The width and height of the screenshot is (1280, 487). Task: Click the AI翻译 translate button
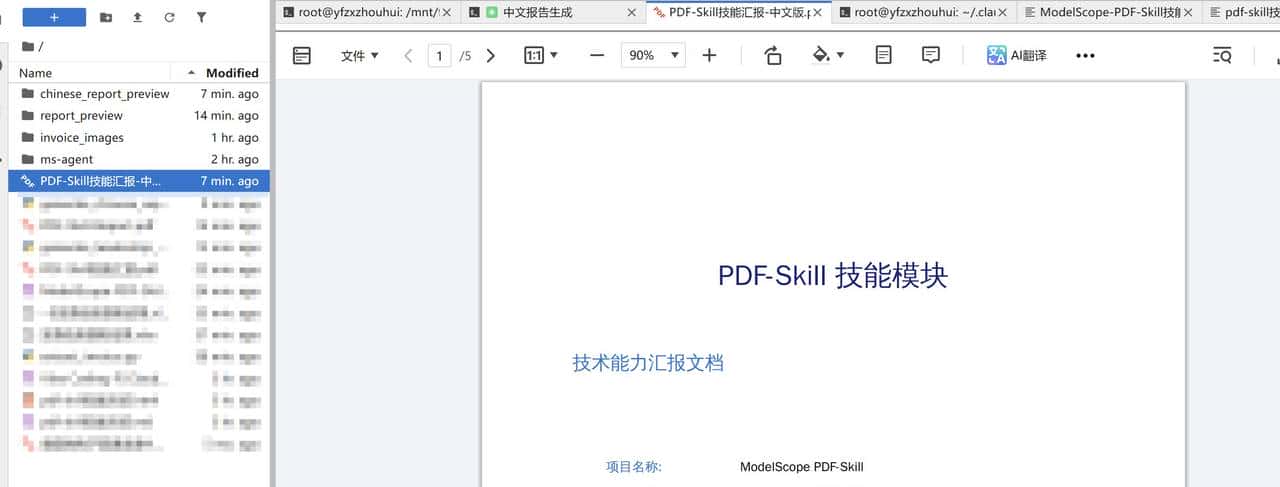point(1017,56)
